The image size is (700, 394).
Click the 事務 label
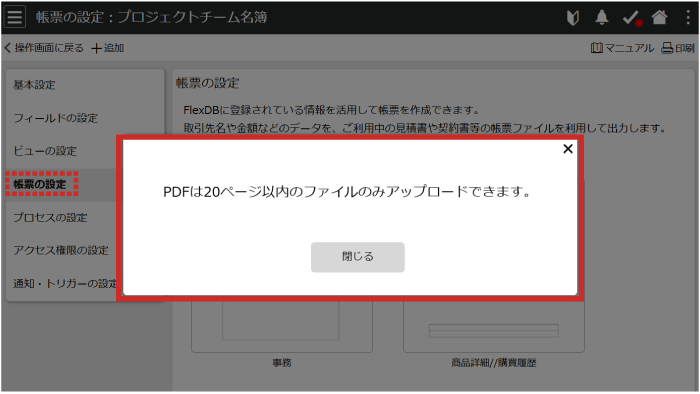click(x=282, y=363)
